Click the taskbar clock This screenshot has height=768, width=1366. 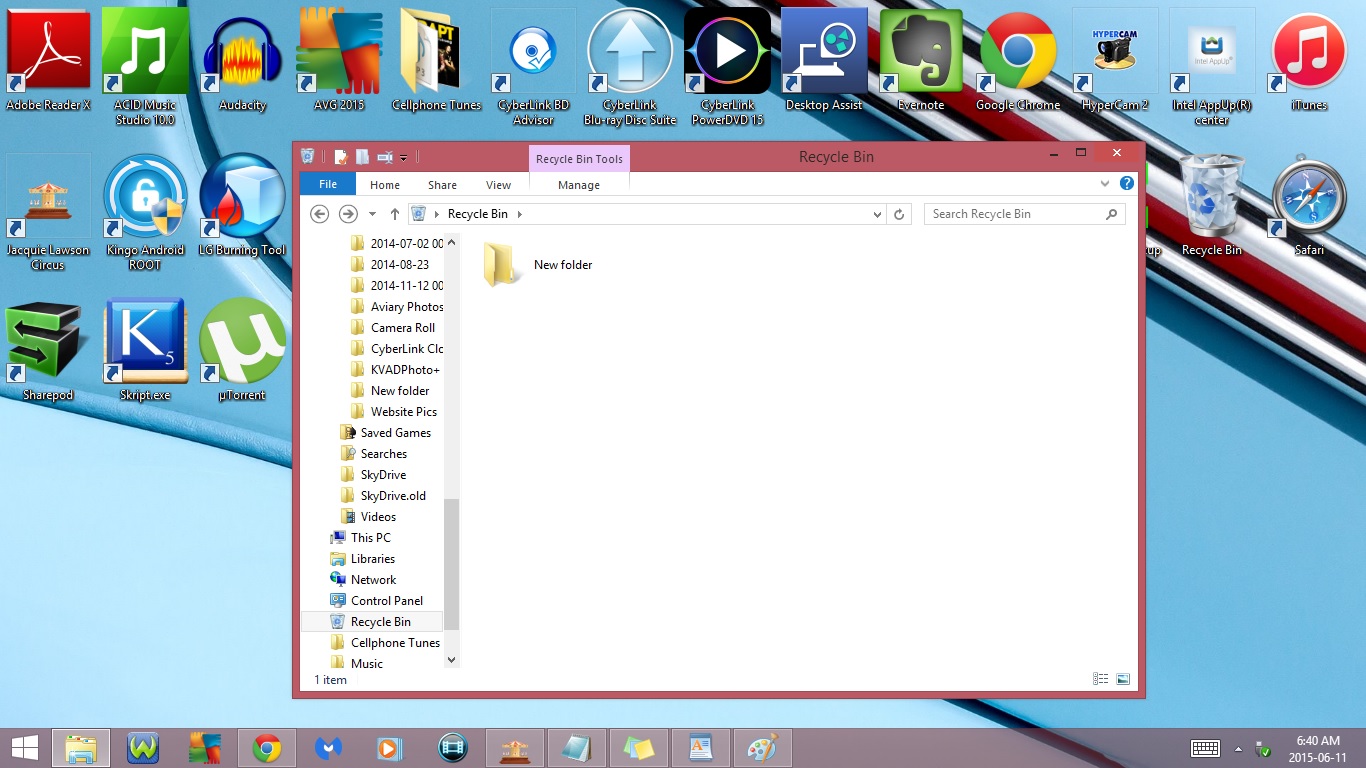[x=1317, y=748]
